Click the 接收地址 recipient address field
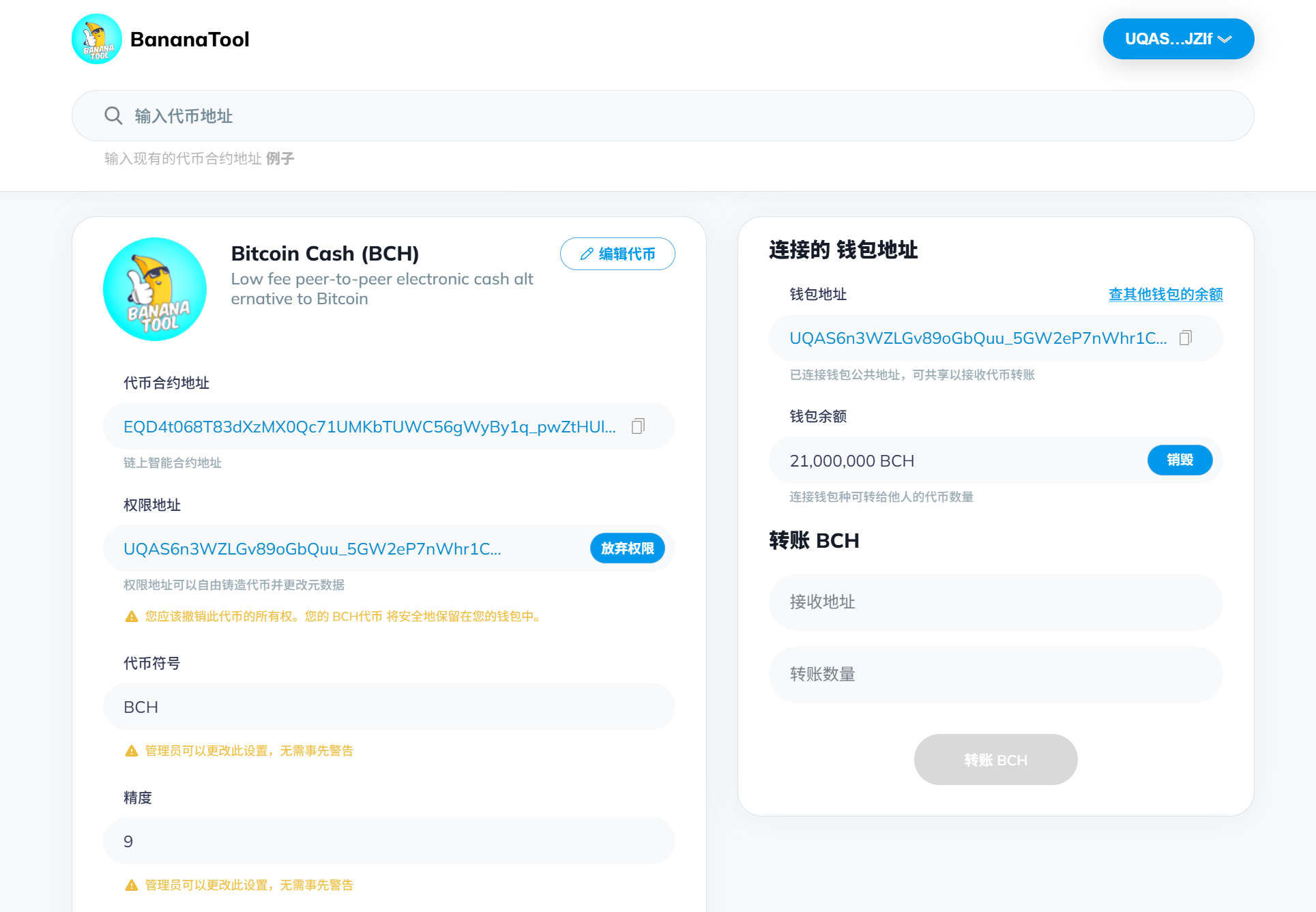Viewport: 1316px width, 912px height. coord(995,602)
